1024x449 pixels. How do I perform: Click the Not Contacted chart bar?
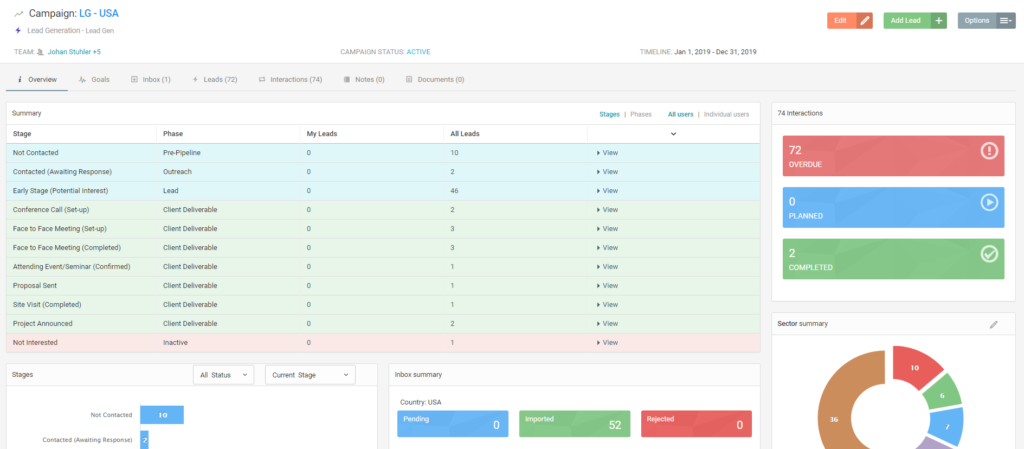[x=162, y=414]
